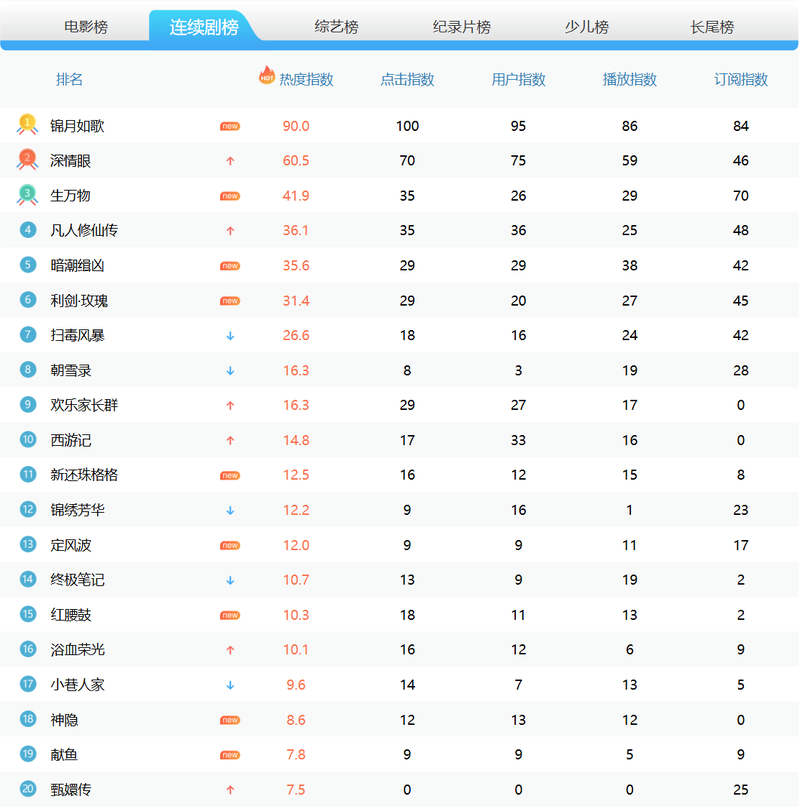Click the new badge for 定风波

click(x=230, y=546)
